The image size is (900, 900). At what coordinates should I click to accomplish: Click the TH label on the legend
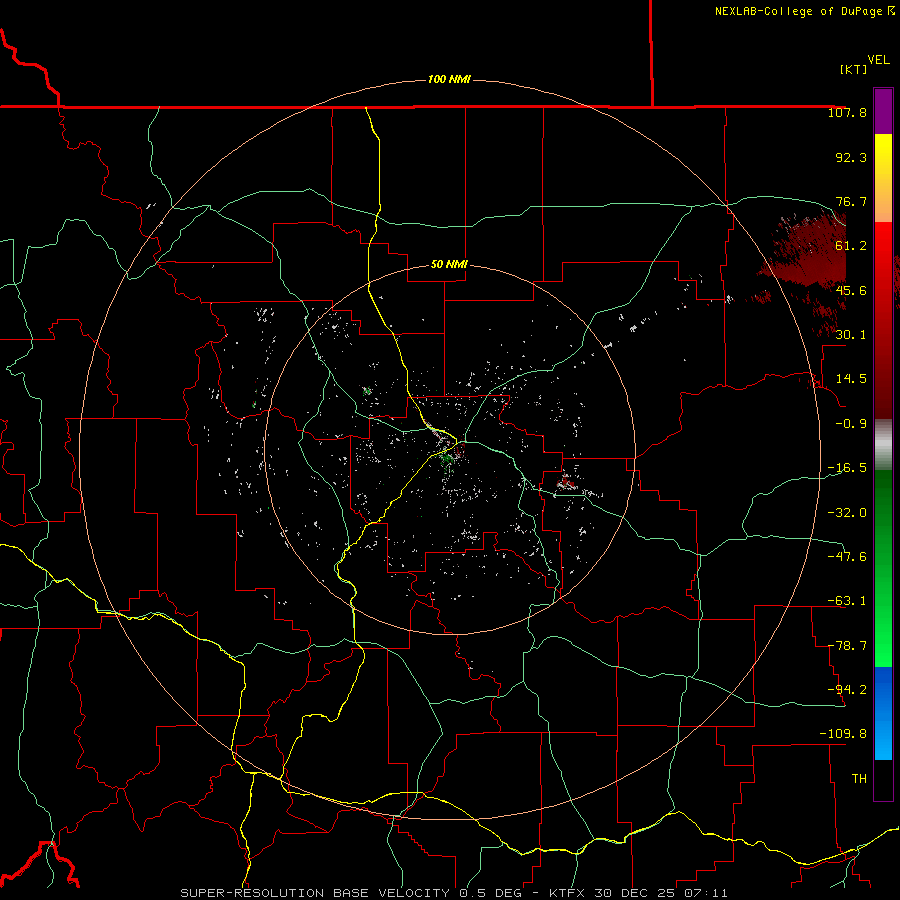859,779
